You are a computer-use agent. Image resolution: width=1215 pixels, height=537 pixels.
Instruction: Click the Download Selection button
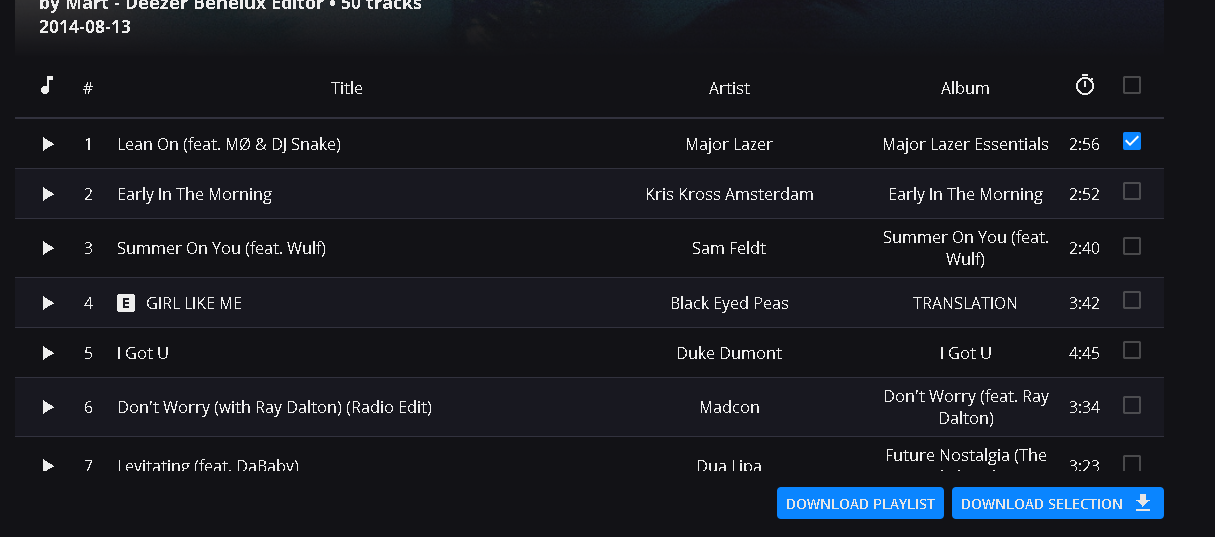pyautogui.click(x=1057, y=504)
